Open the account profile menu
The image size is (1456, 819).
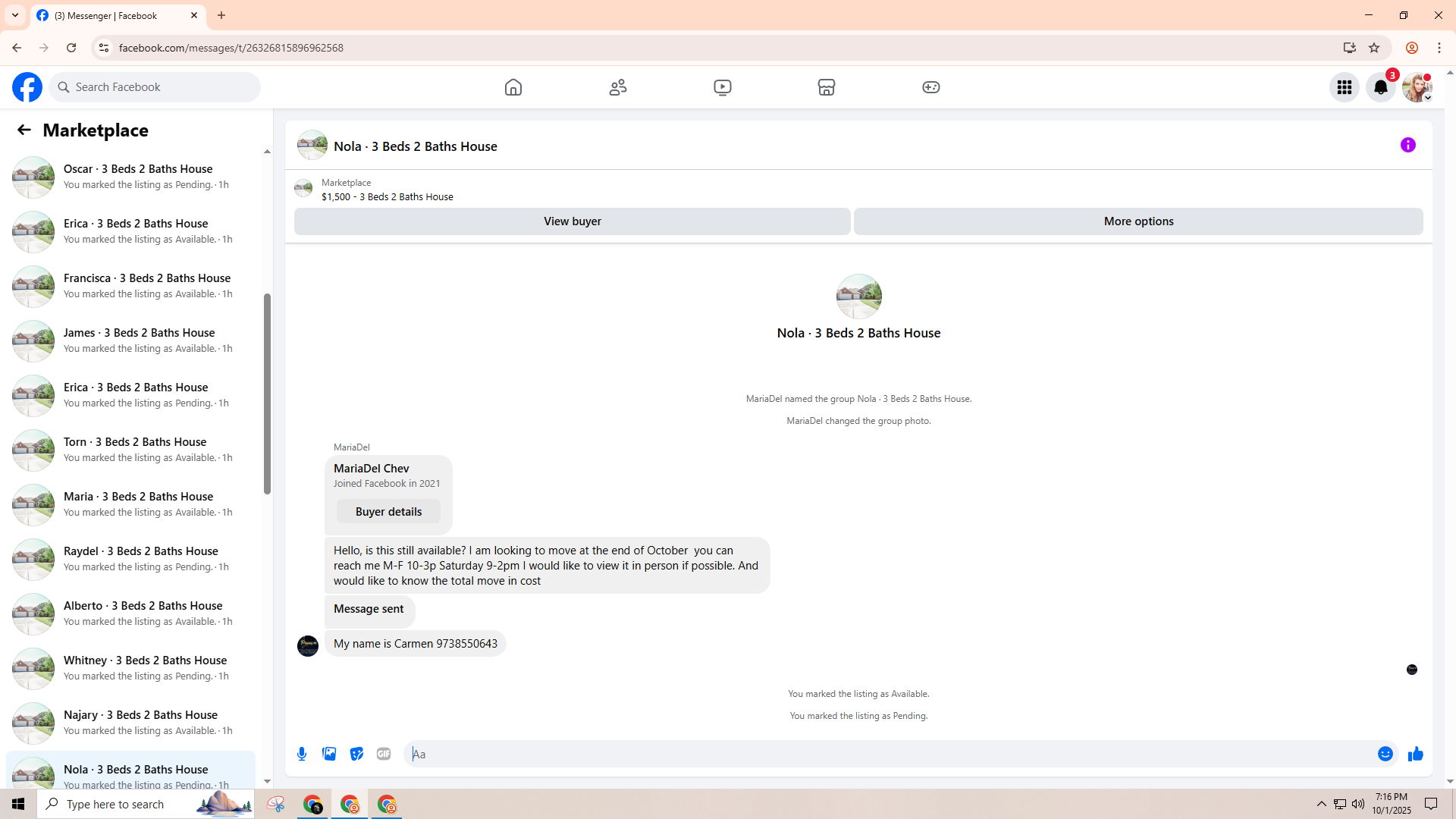coord(1417,87)
